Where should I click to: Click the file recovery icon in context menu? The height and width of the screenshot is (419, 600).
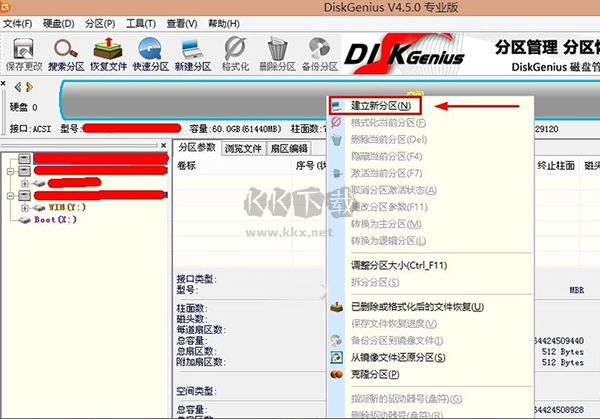(x=337, y=307)
